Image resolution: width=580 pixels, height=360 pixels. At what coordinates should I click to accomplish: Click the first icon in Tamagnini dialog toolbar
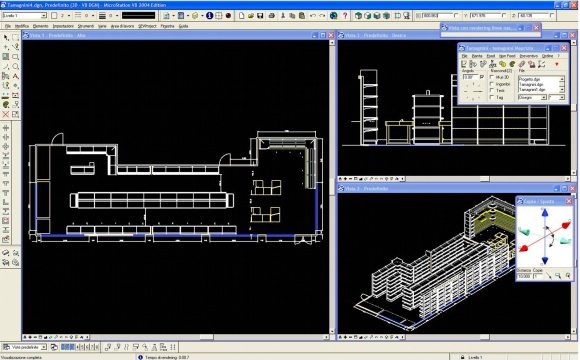464,64
